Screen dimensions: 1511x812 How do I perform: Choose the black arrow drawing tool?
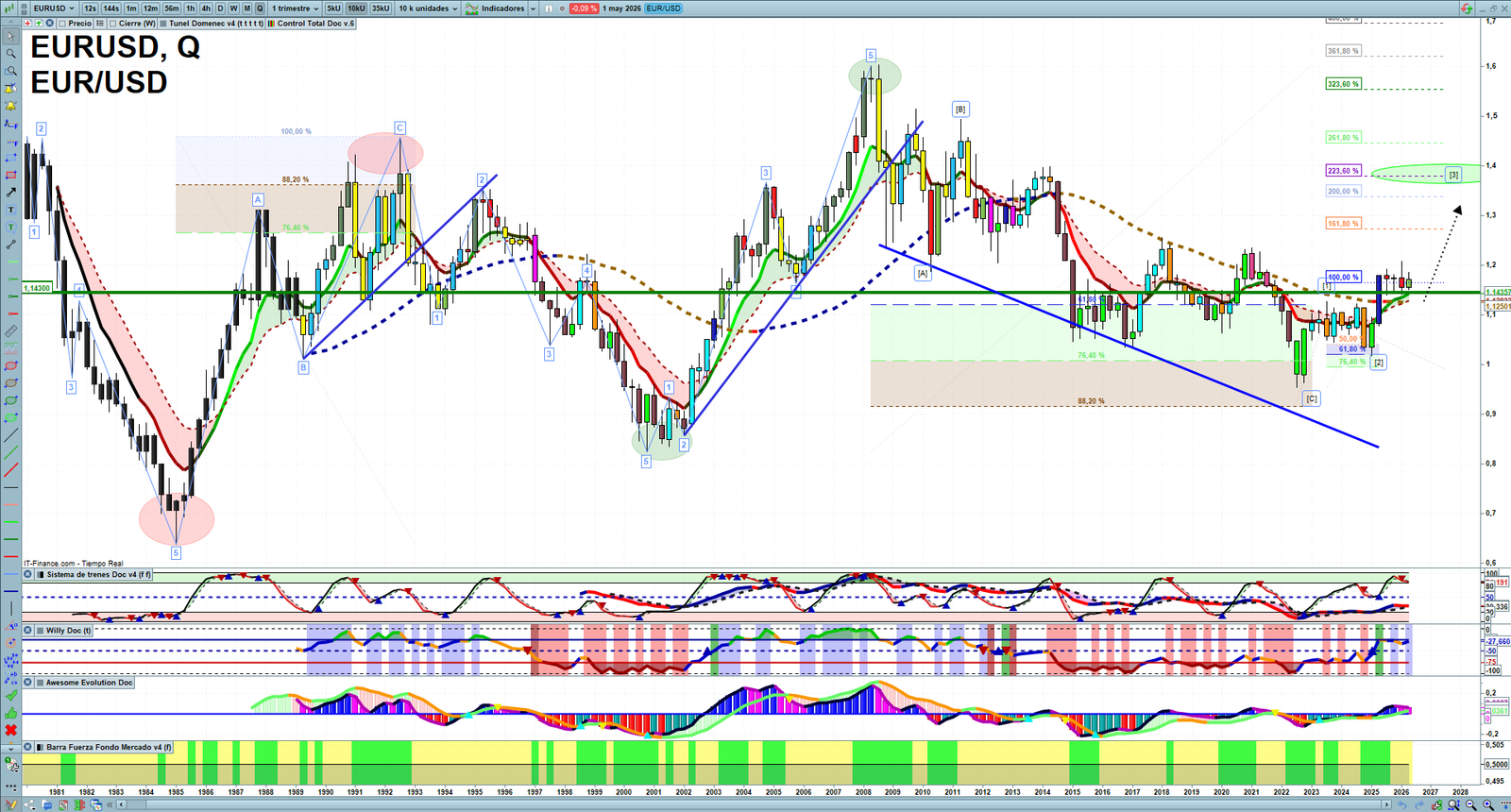(x=10, y=193)
